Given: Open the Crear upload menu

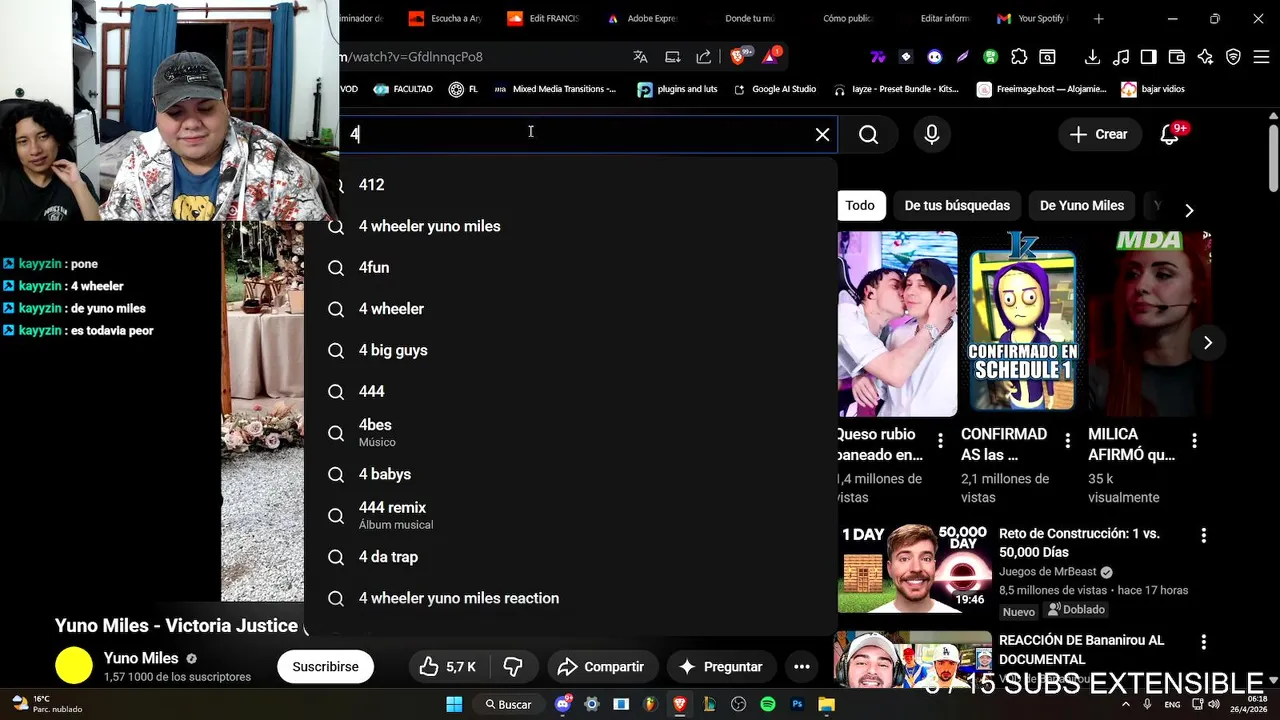Looking at the screenshot, I should tap(1098, 134).
